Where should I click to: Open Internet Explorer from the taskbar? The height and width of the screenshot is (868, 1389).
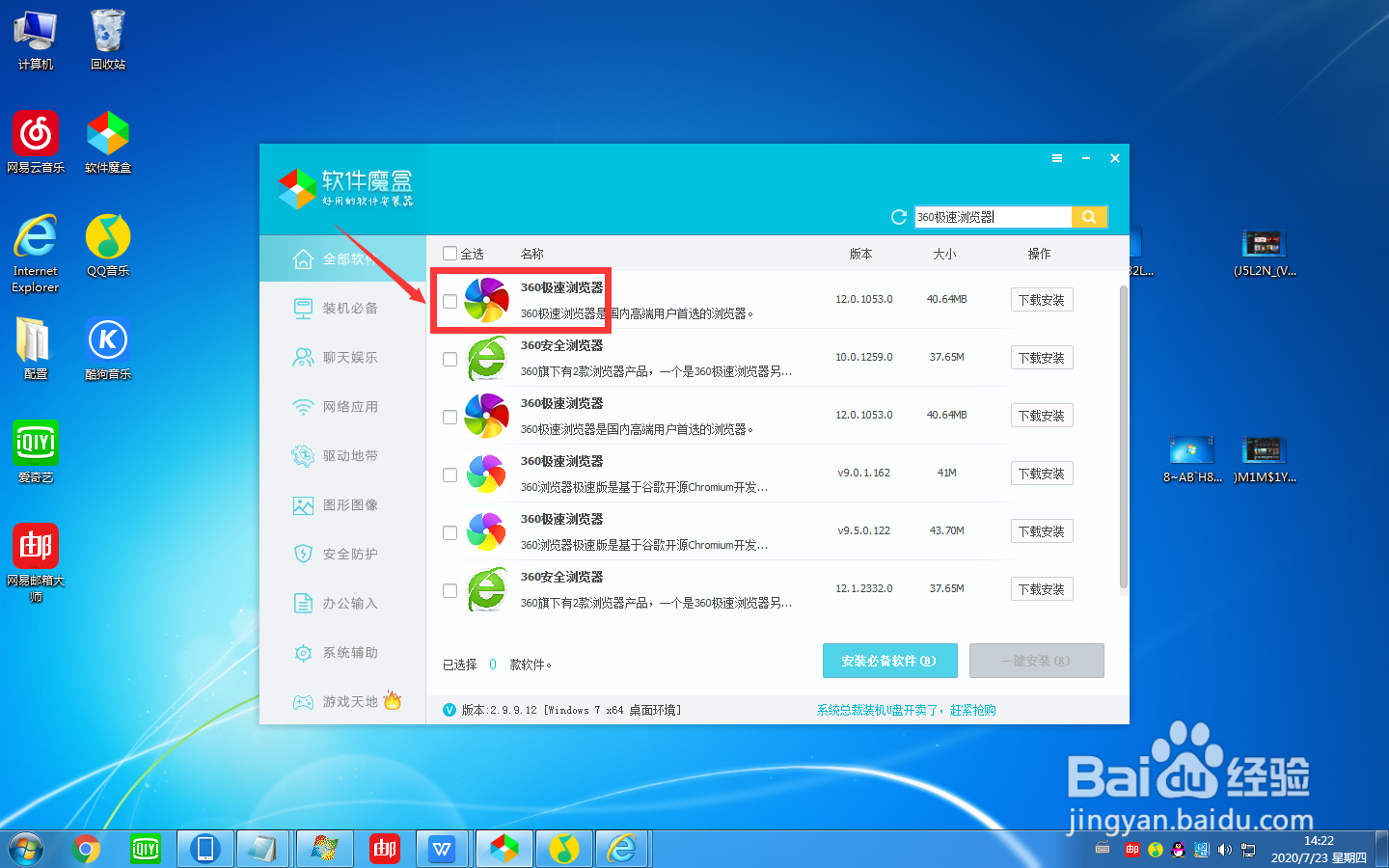click(622, 850)
